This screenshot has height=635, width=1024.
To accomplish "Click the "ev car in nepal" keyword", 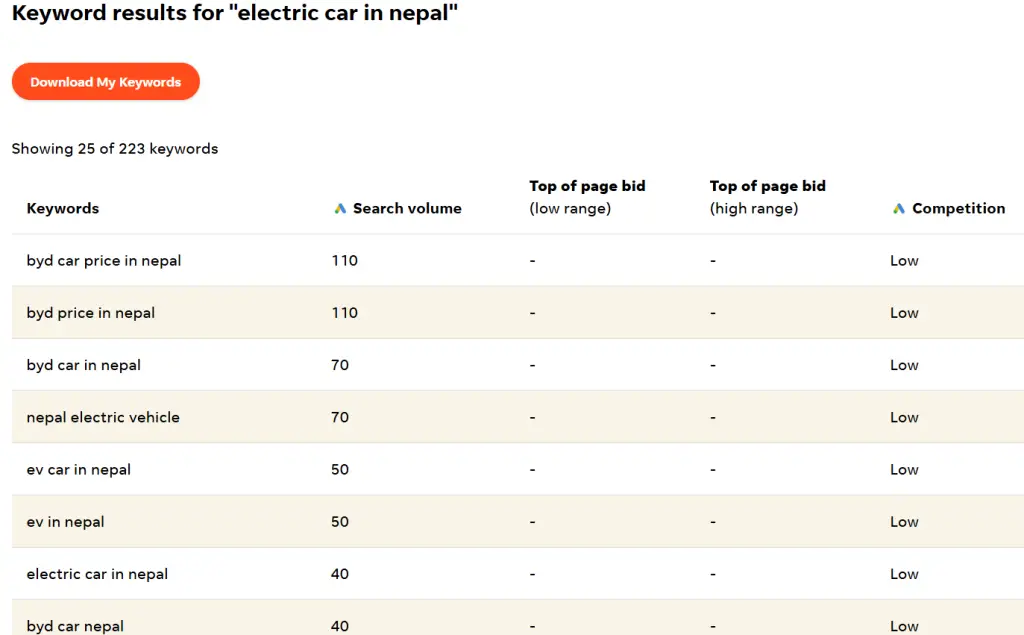I will pos(79,469).
